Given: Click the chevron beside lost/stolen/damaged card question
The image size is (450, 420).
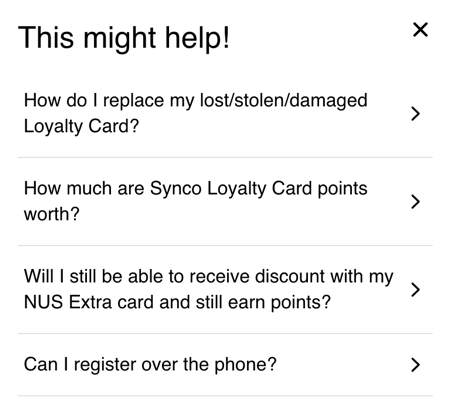Looking at the screenshot, I should tap(415, 114).
